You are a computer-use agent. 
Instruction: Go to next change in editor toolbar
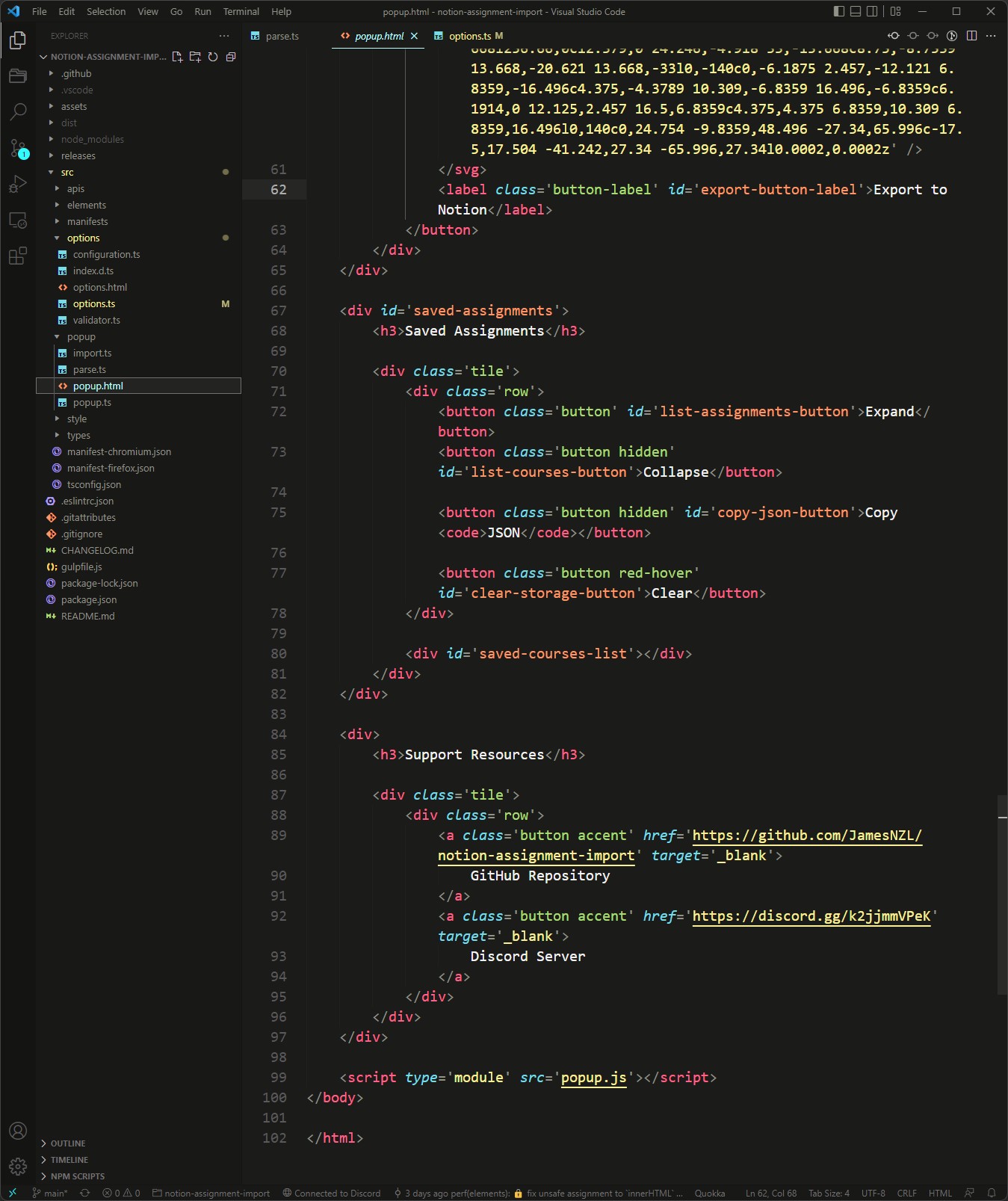(x=933, y=36)
